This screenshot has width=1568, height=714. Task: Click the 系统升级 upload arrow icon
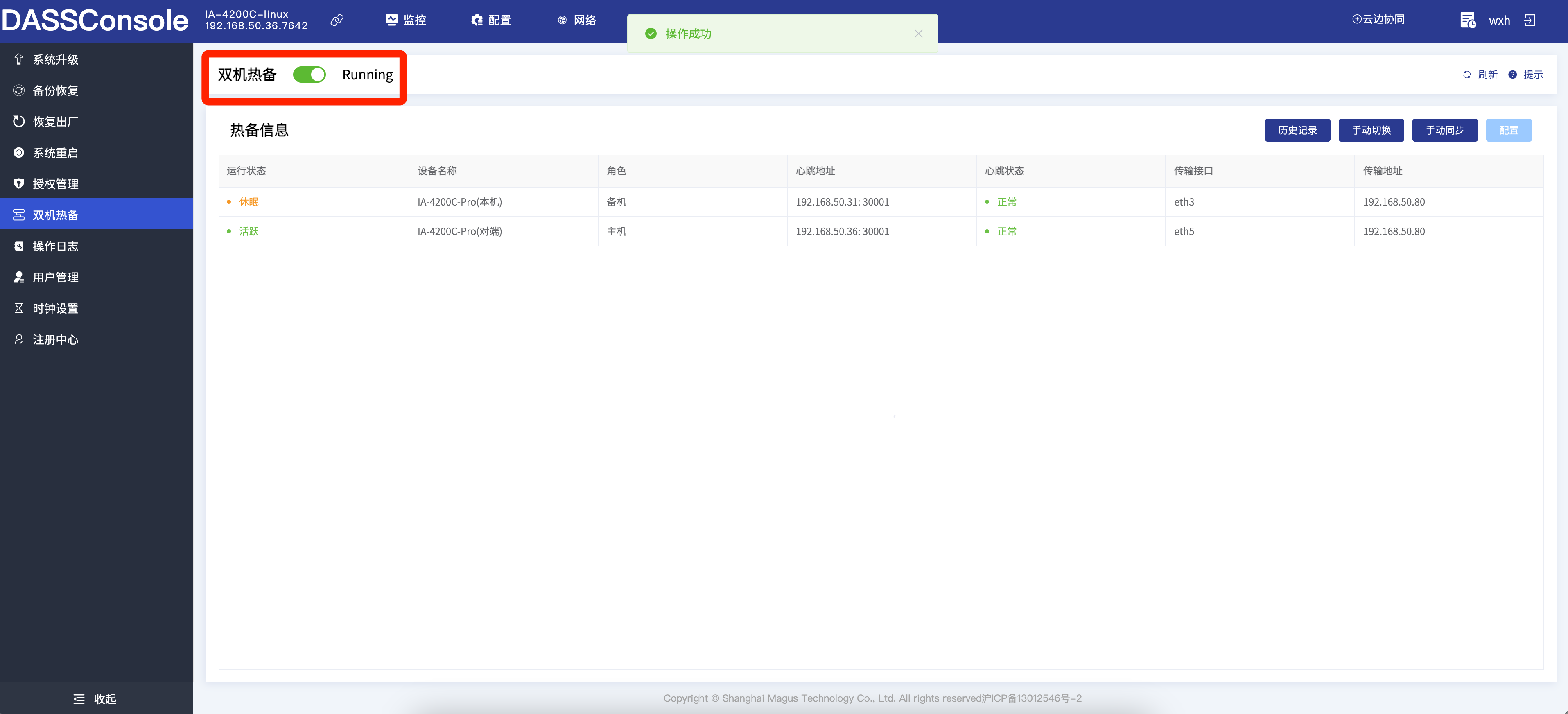coord(19,59)
